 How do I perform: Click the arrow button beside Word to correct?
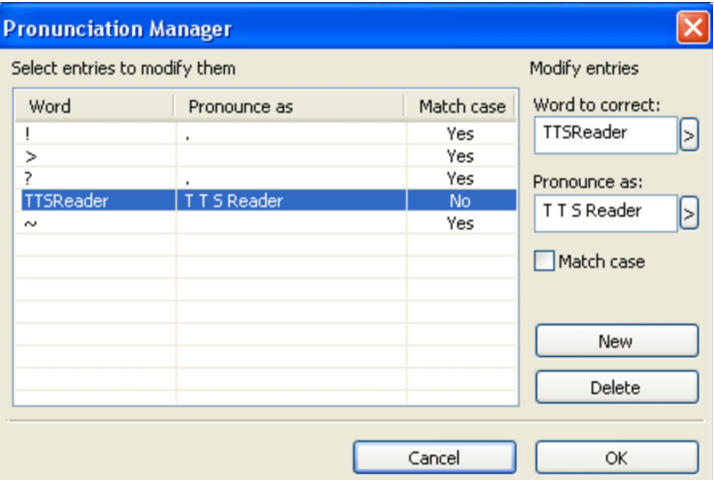coord(689,135)
